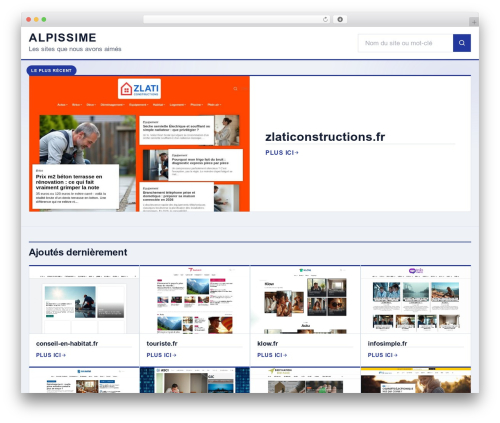Click 'Plus ici' under klow.fr

click(x=272, y=355)
